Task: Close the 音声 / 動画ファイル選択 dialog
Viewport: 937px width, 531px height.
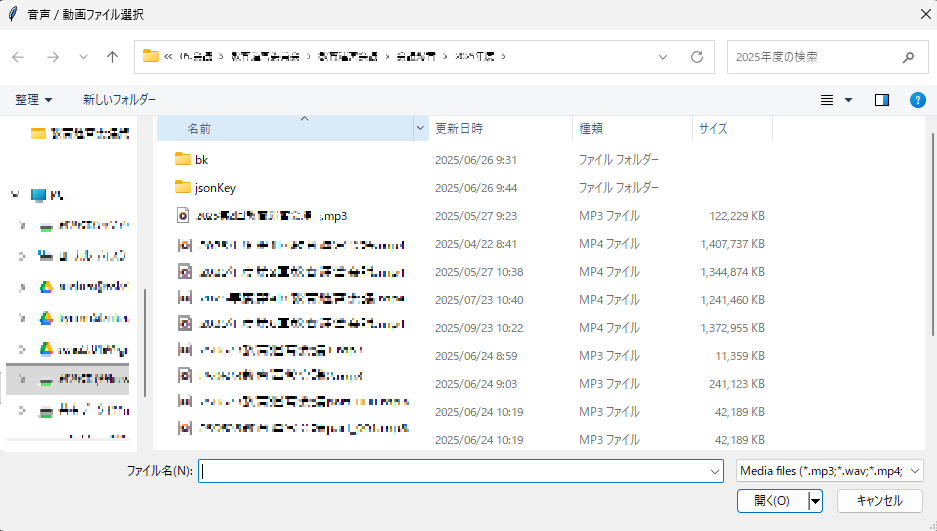Action: coord(925,14)
